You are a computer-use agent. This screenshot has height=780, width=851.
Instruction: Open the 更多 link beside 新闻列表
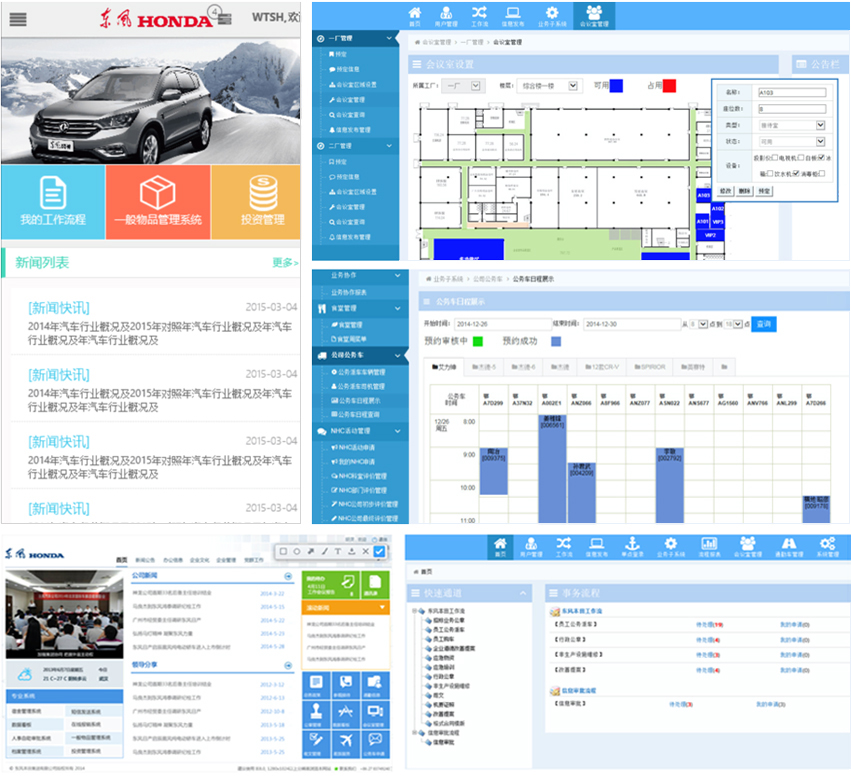pos(285,263)
